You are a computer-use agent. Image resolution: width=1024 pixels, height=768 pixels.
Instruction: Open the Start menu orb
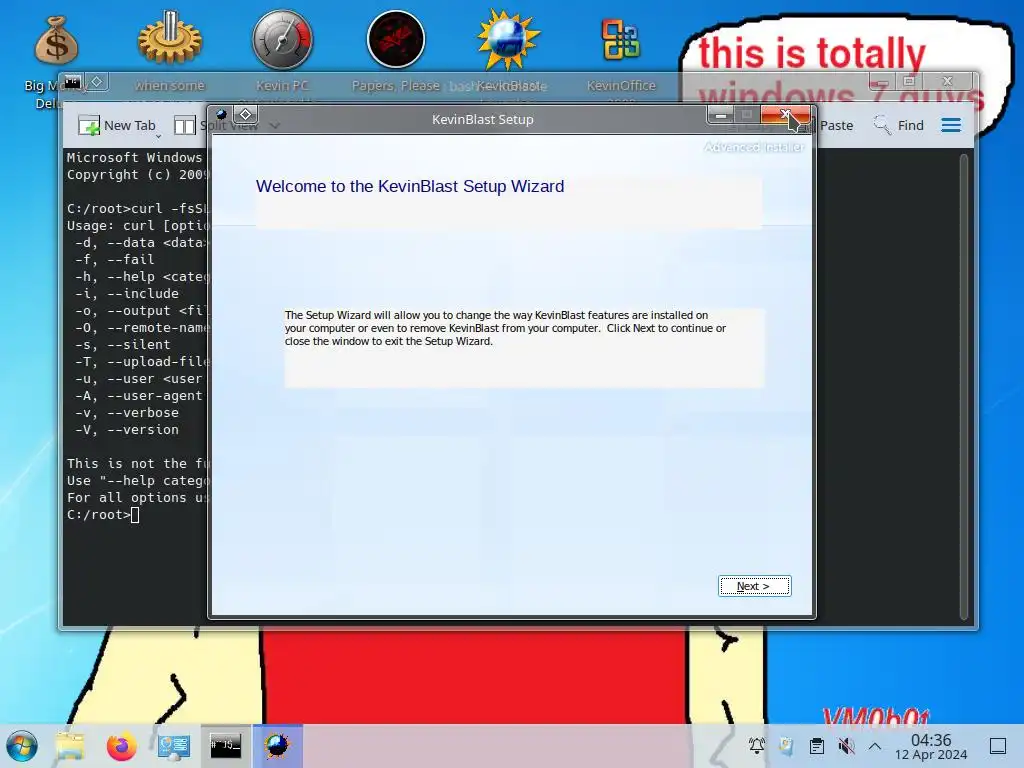tap(22, 746)
